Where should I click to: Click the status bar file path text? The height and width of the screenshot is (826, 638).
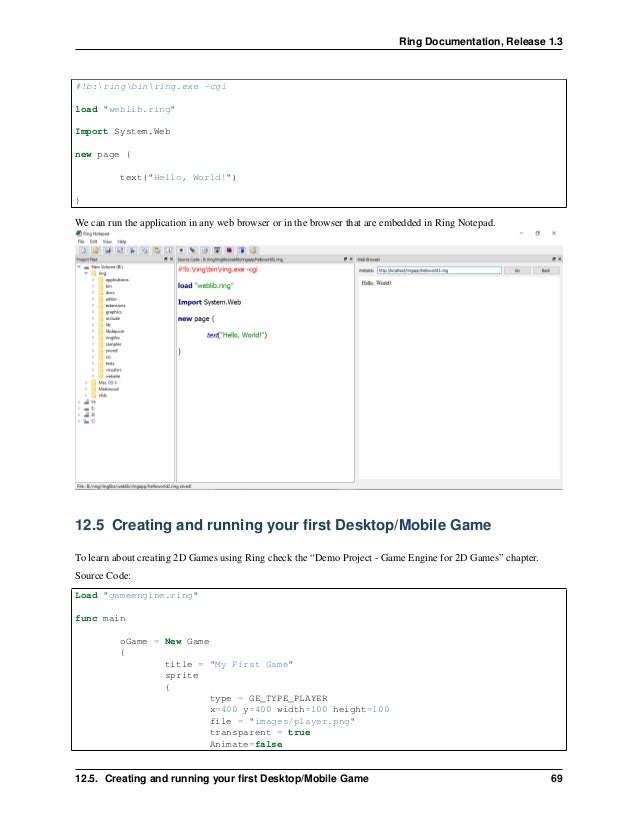pyautogui.click(x=134, y=486)
